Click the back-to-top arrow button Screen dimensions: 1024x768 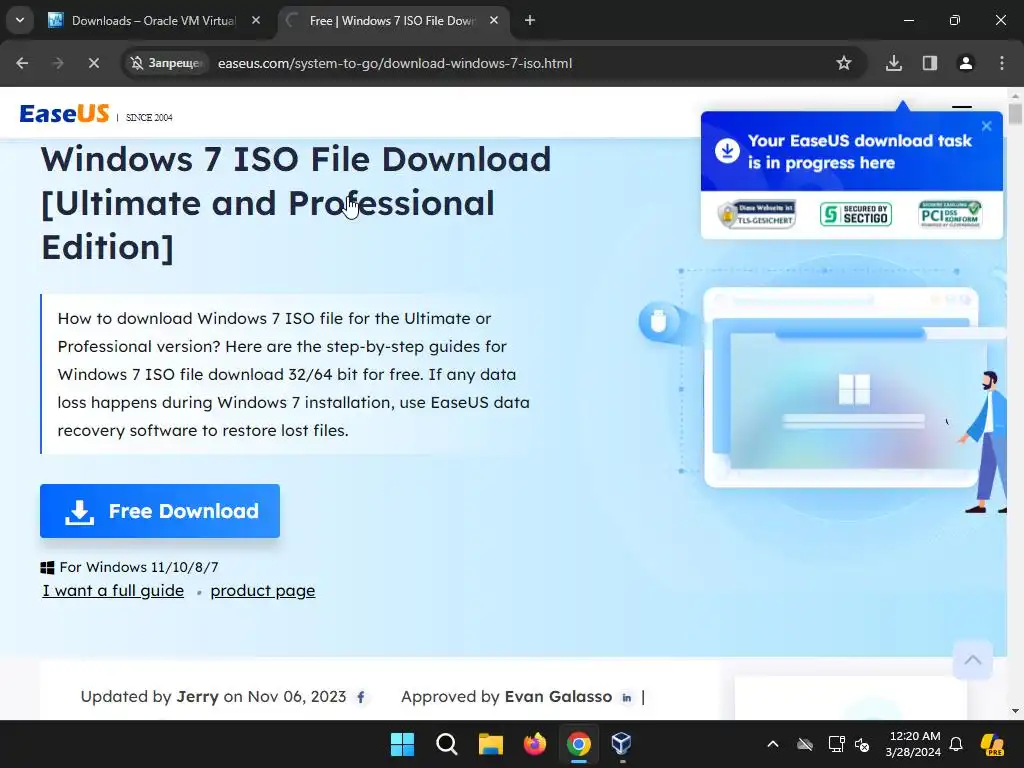(x=972, y=660)
